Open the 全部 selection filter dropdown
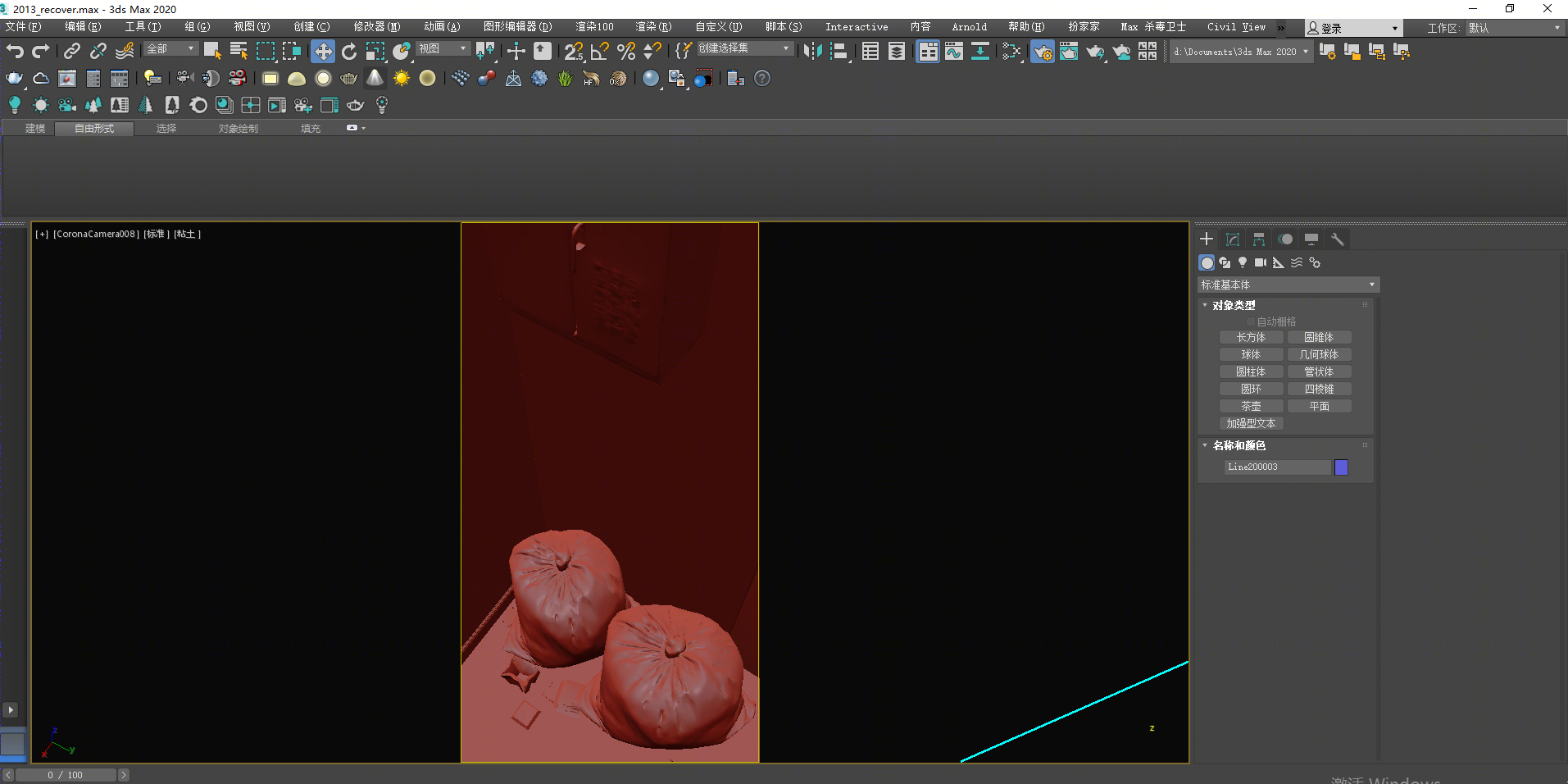The width and height of the screenshot is (1568, 784). 170,49
